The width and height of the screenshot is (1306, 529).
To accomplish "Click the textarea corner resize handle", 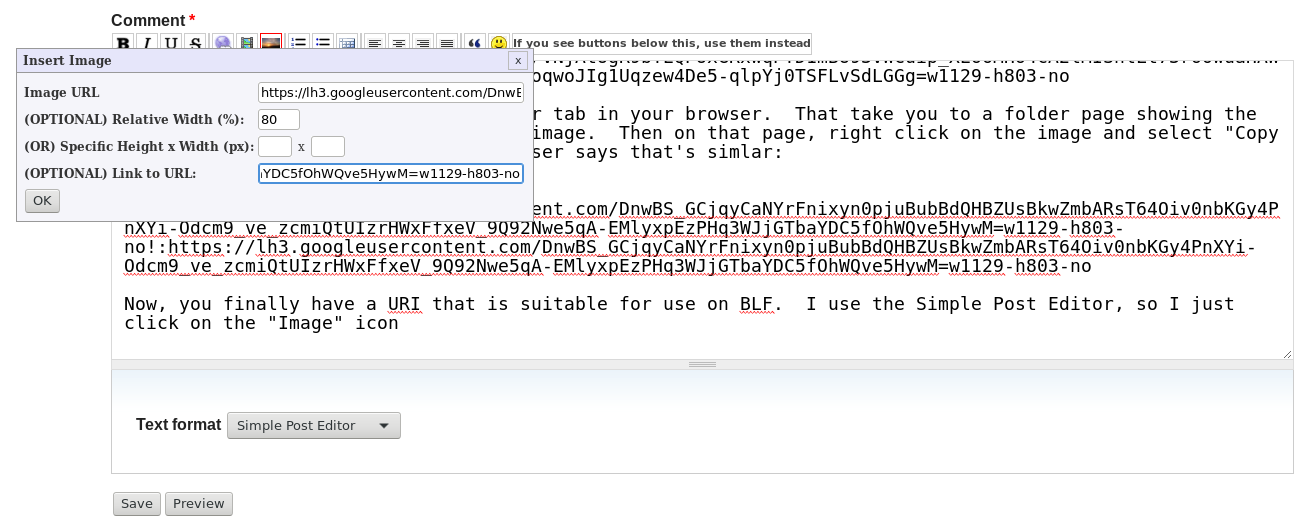I will [x=1286, y=353].
